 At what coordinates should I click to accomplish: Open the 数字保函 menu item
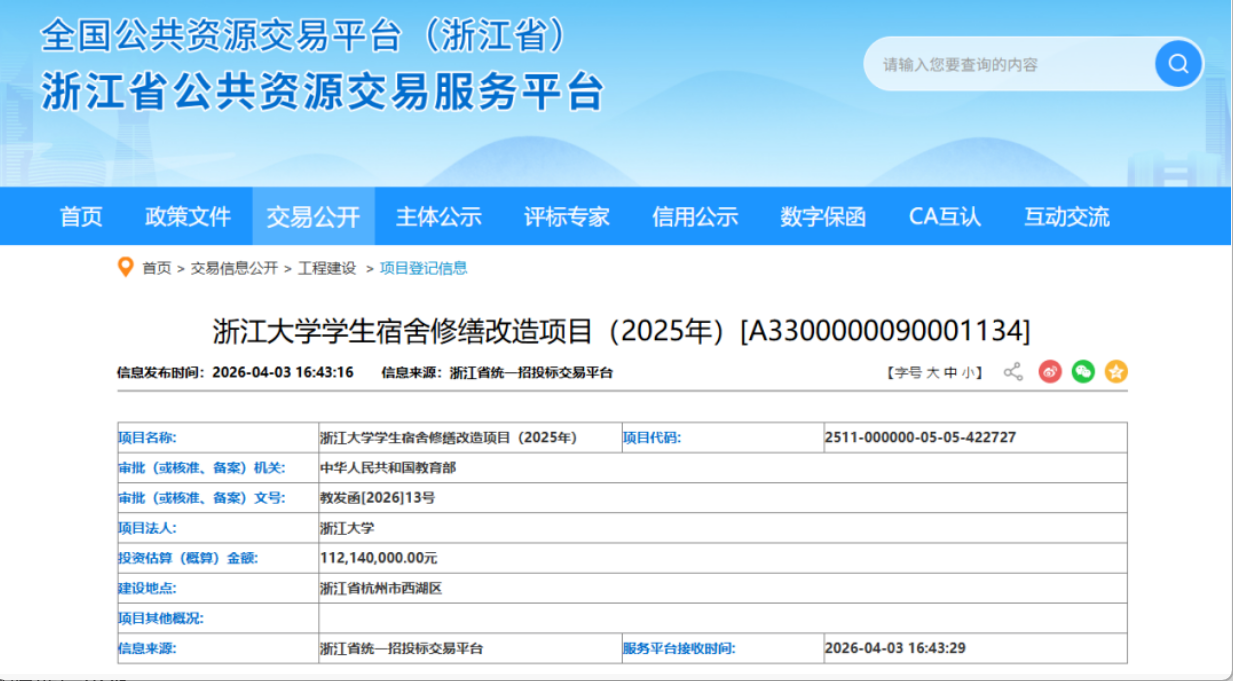823,217
